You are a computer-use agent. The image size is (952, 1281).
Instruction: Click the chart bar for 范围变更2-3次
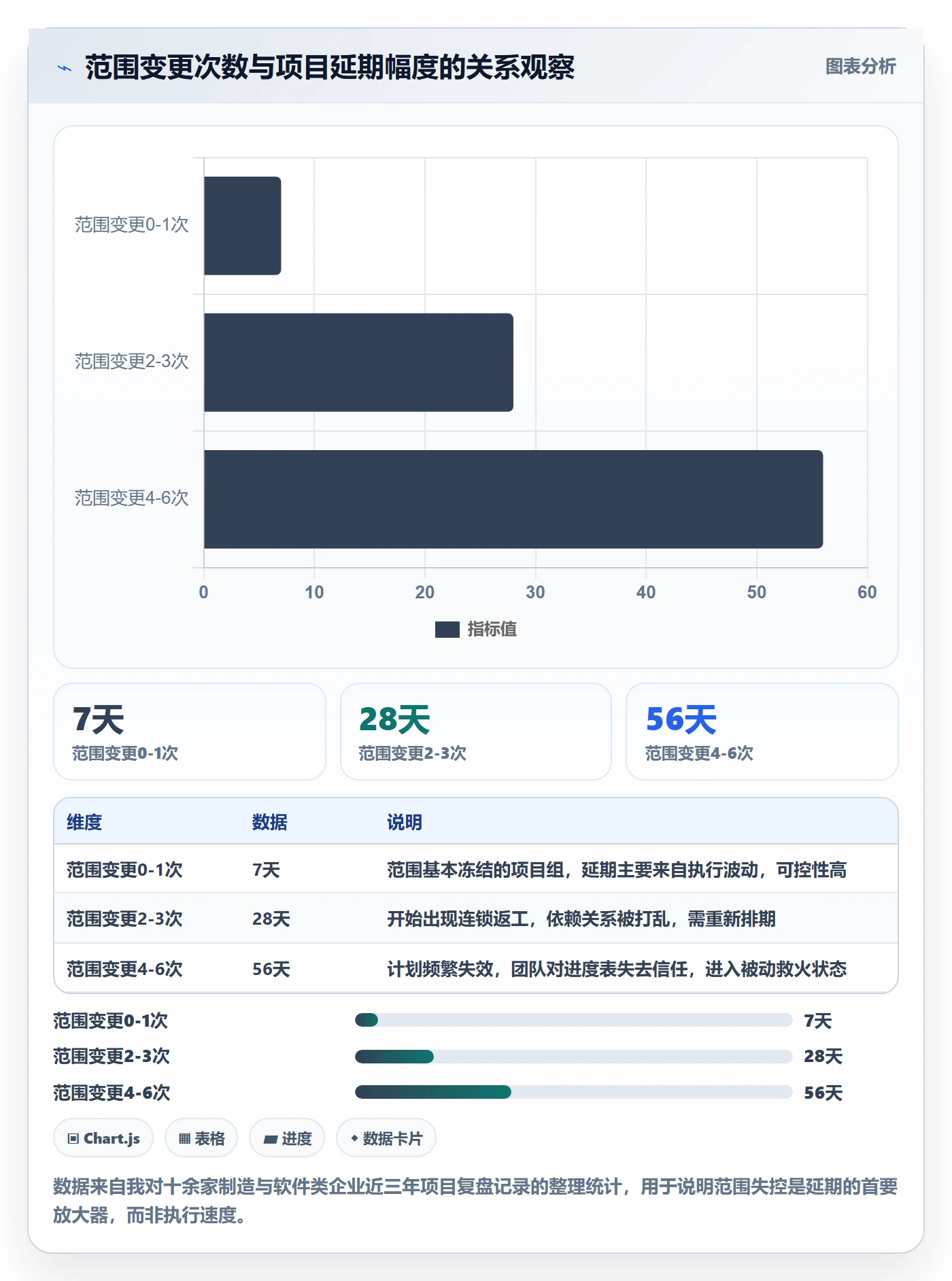(x=358, y=362)
